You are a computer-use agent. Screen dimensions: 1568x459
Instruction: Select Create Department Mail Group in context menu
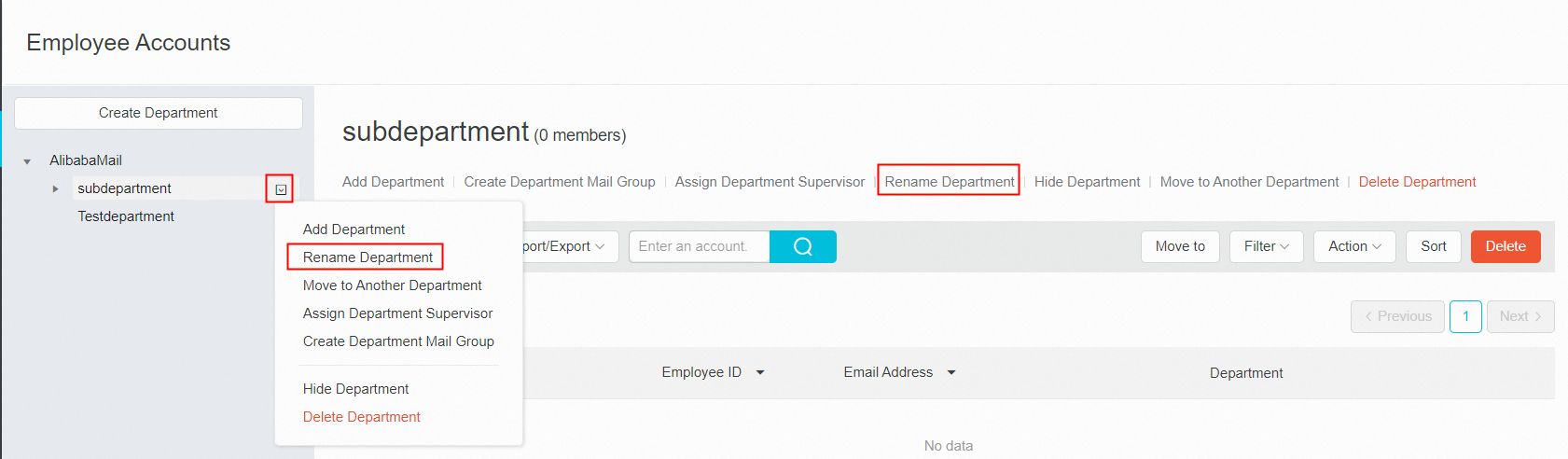click(398, 341)
